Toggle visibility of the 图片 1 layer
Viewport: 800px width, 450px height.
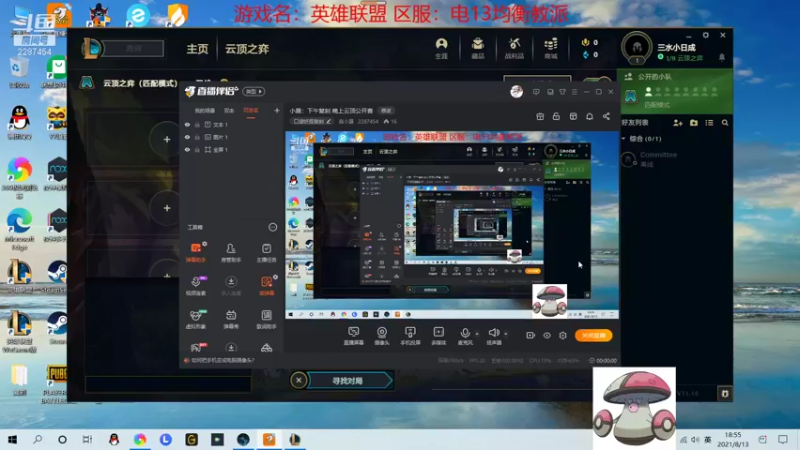[x=187, y=137]
